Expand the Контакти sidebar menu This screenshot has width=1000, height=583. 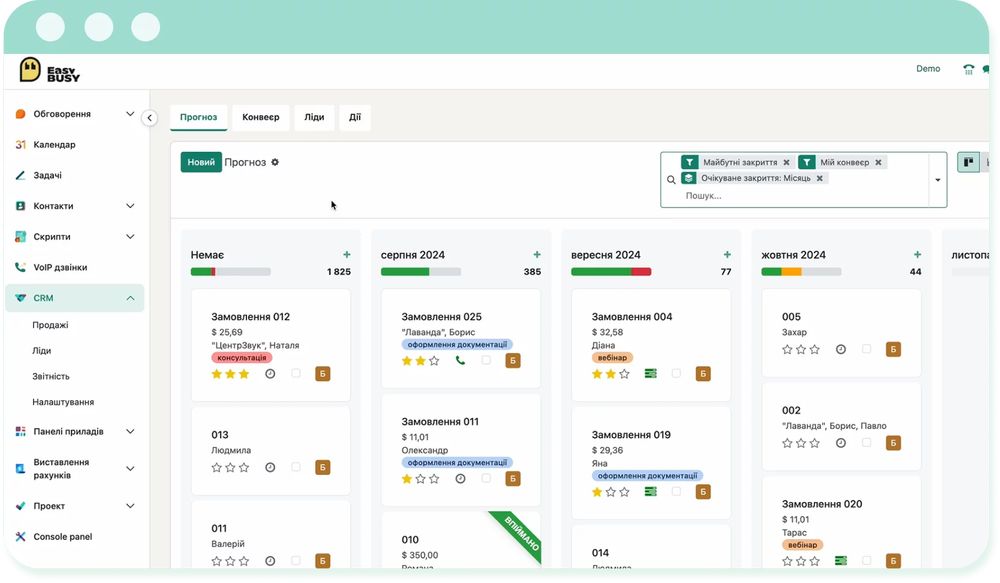pos(130,206)
